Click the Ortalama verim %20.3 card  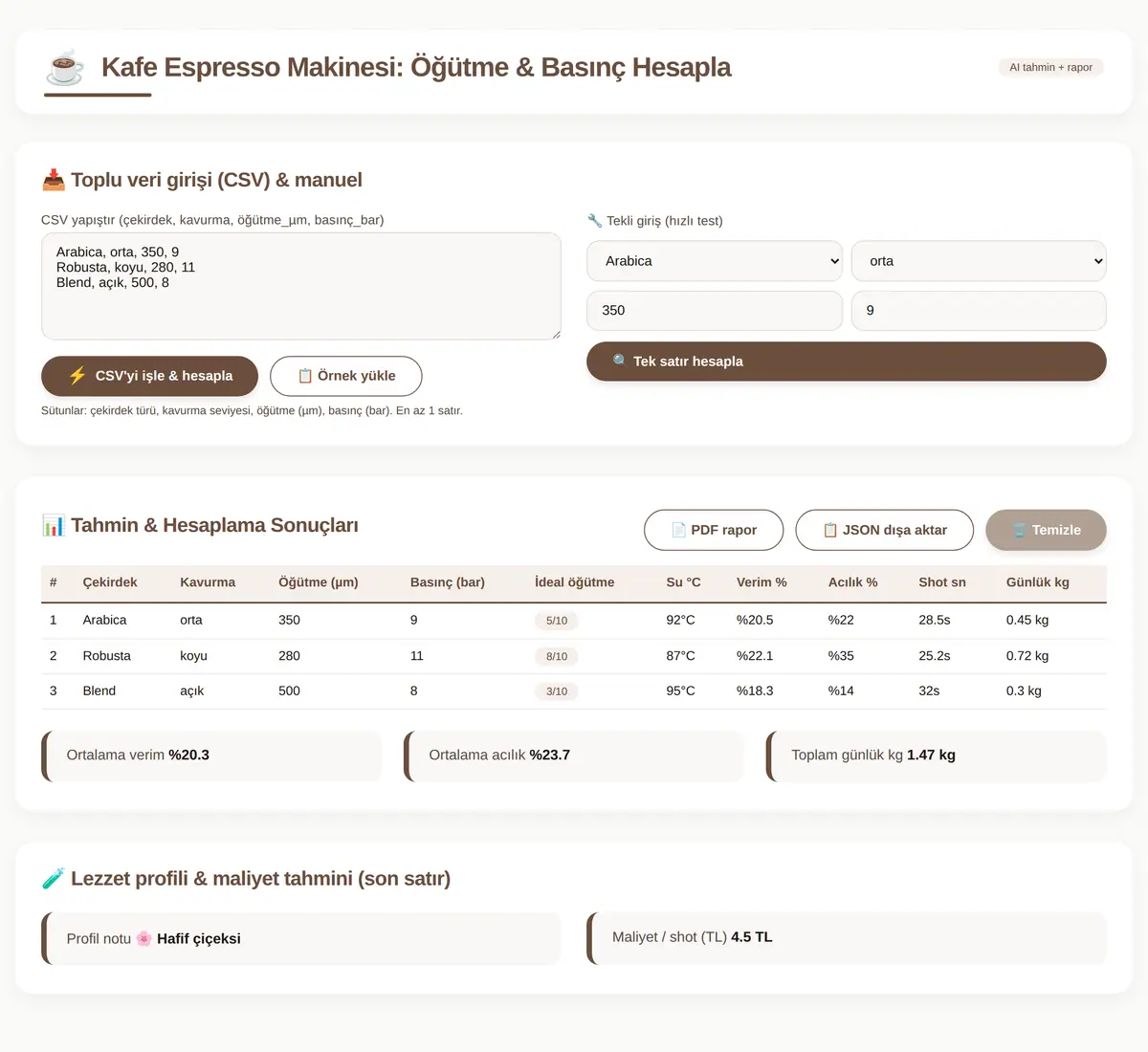(x=211, y=756)
